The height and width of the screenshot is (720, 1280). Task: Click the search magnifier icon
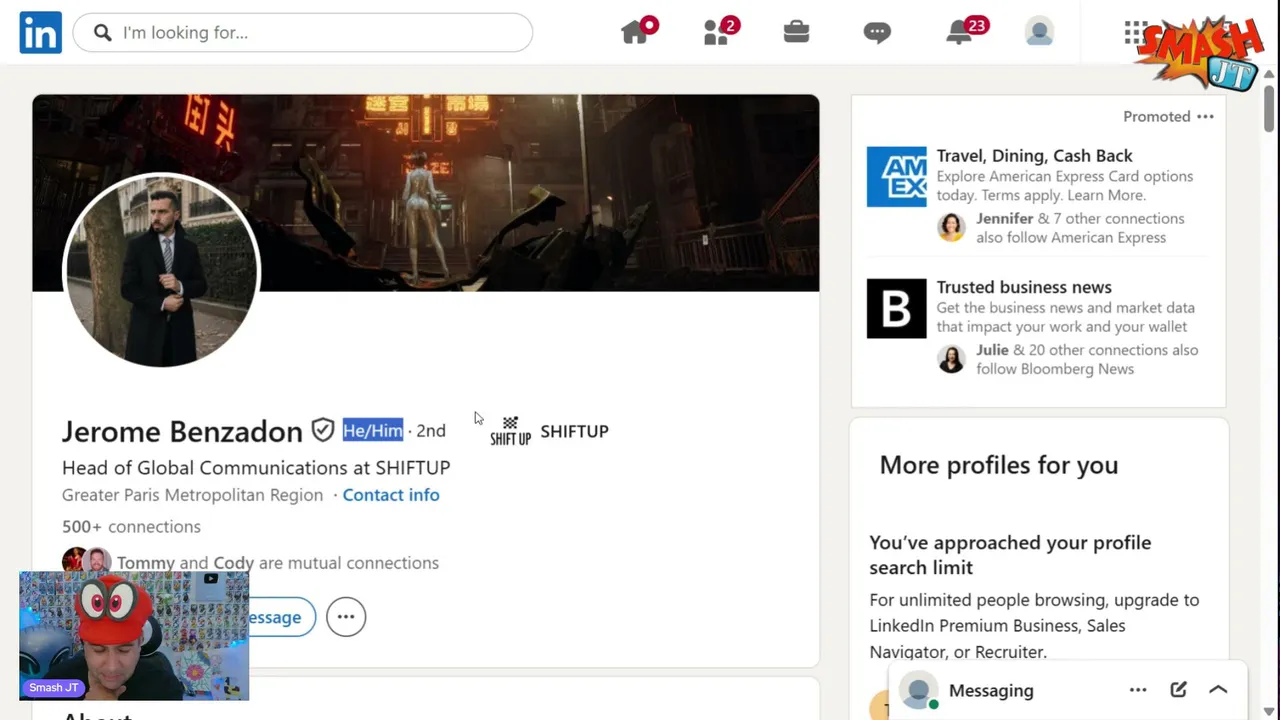[102, 33]
